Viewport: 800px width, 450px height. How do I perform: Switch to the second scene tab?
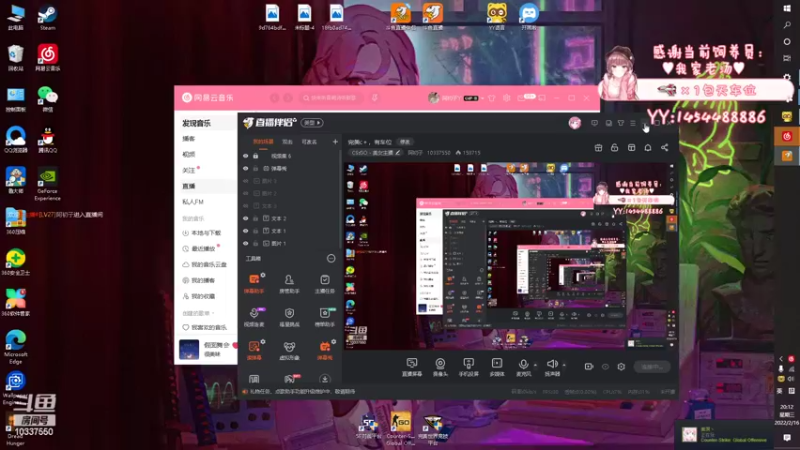point(287,141)
